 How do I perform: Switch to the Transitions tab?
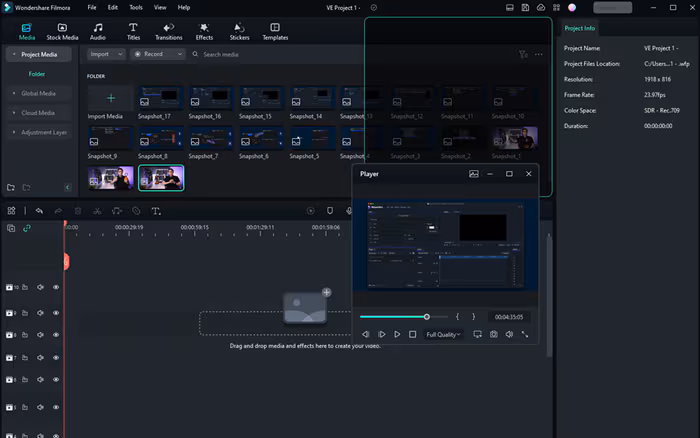[x=168, y=31]
